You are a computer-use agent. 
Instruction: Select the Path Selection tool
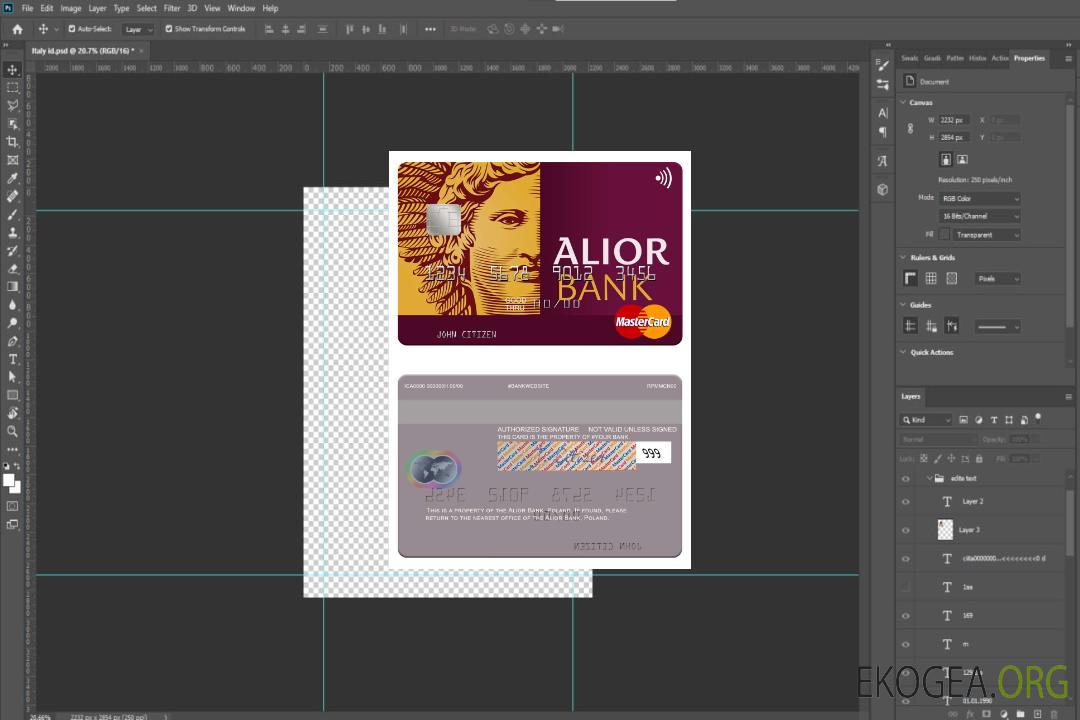[x=12, y=377]
